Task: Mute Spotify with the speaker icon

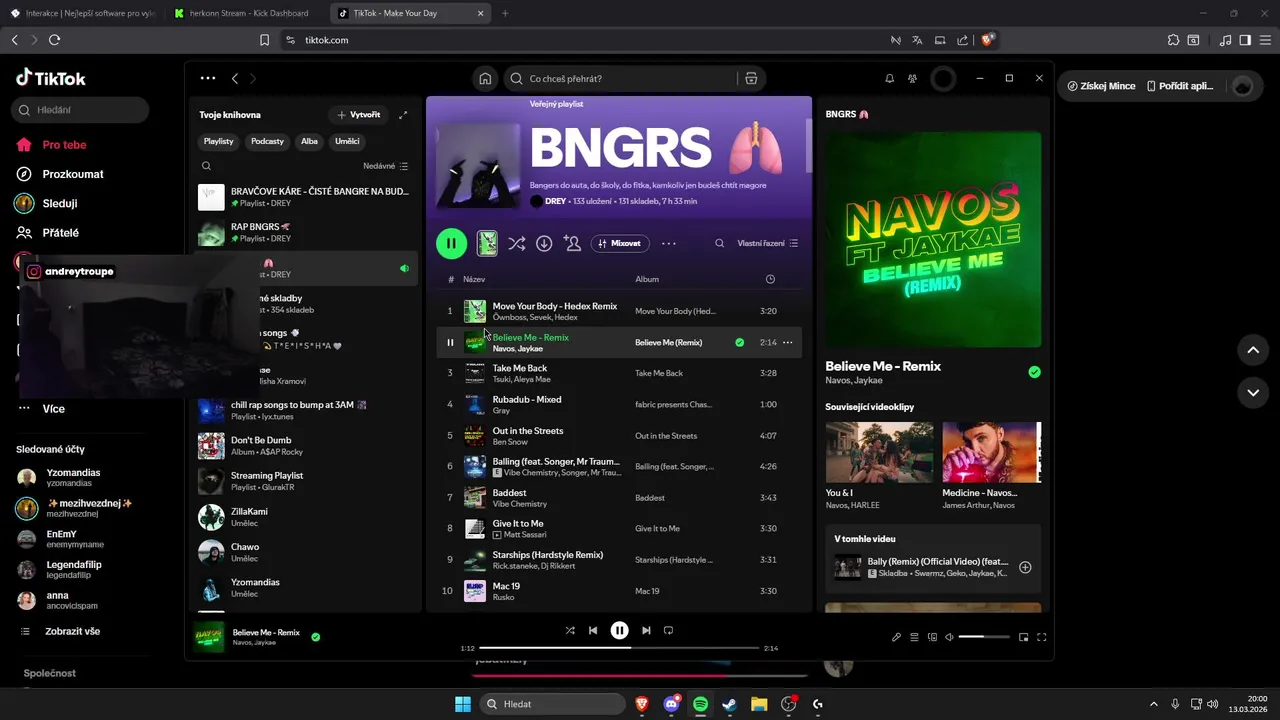Action: [949, 637]
